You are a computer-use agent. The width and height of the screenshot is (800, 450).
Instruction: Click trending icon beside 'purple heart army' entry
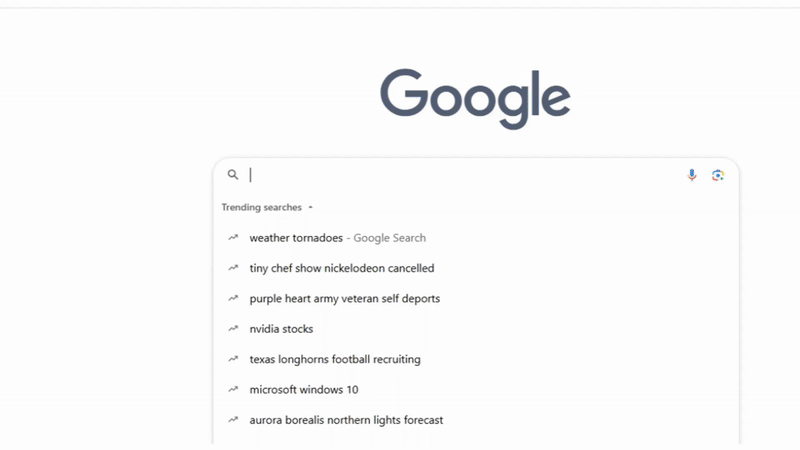tap(233, 299)
